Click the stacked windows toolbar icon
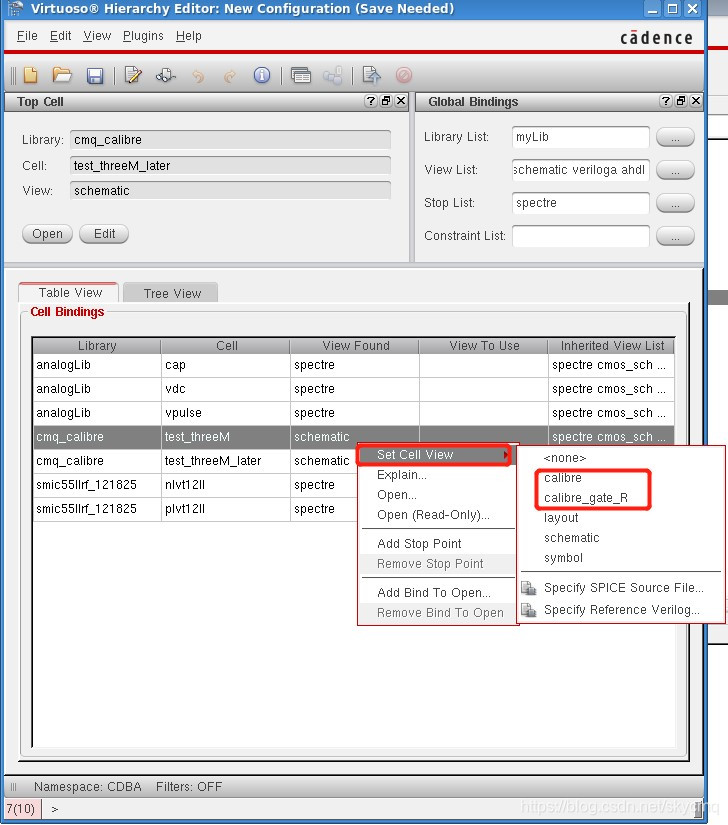Image resolution: width=728 pixels, height=825 pixels. [x=300, y=75]
